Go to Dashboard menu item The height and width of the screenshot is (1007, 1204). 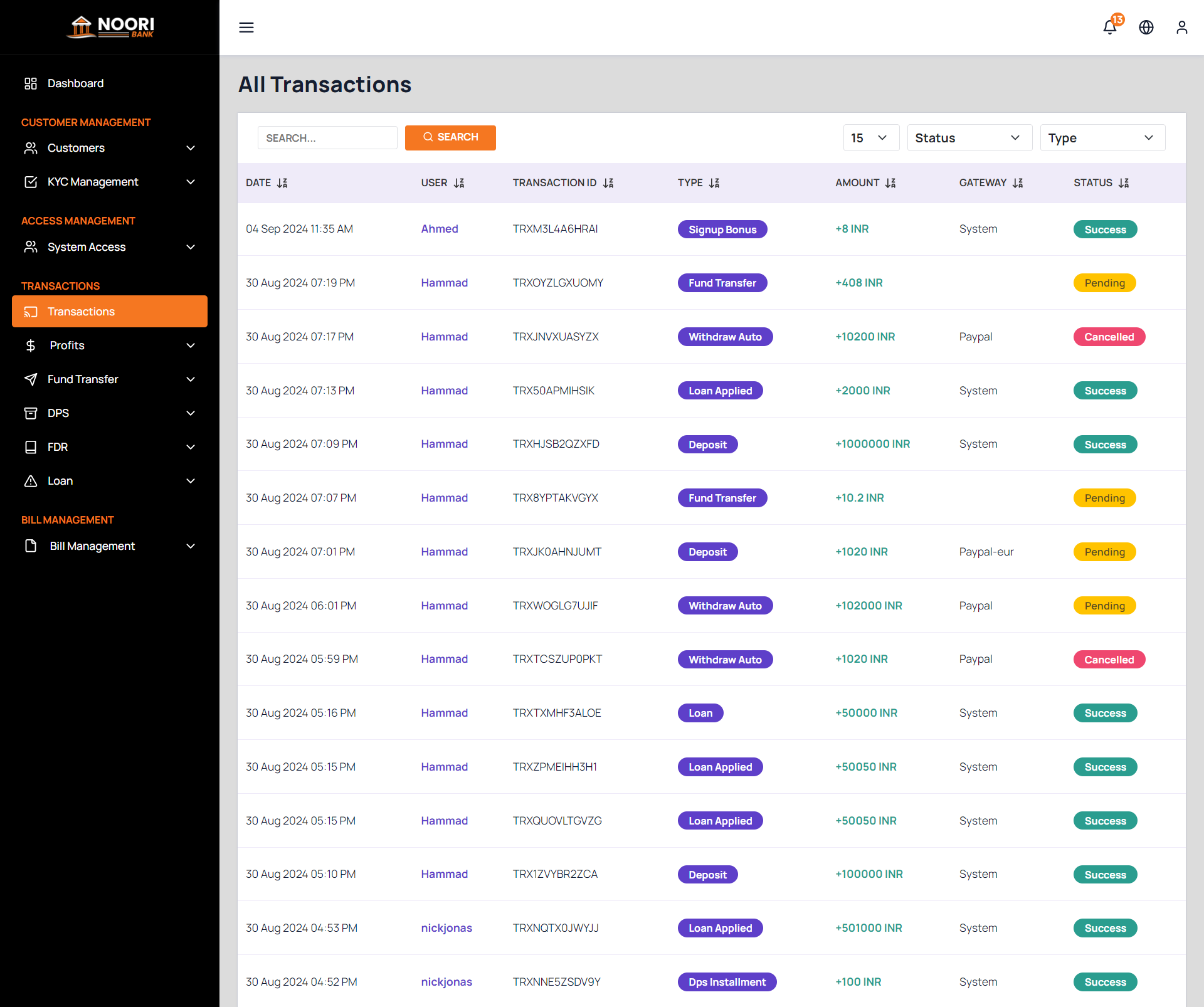(110, 83)
